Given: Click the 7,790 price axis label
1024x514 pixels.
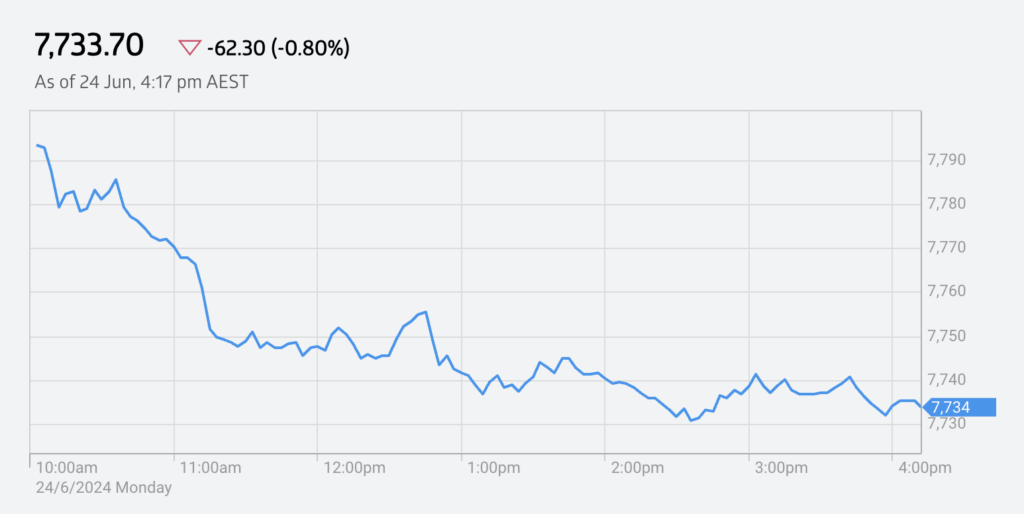Looking at the screenshot, I should [947, 160].
